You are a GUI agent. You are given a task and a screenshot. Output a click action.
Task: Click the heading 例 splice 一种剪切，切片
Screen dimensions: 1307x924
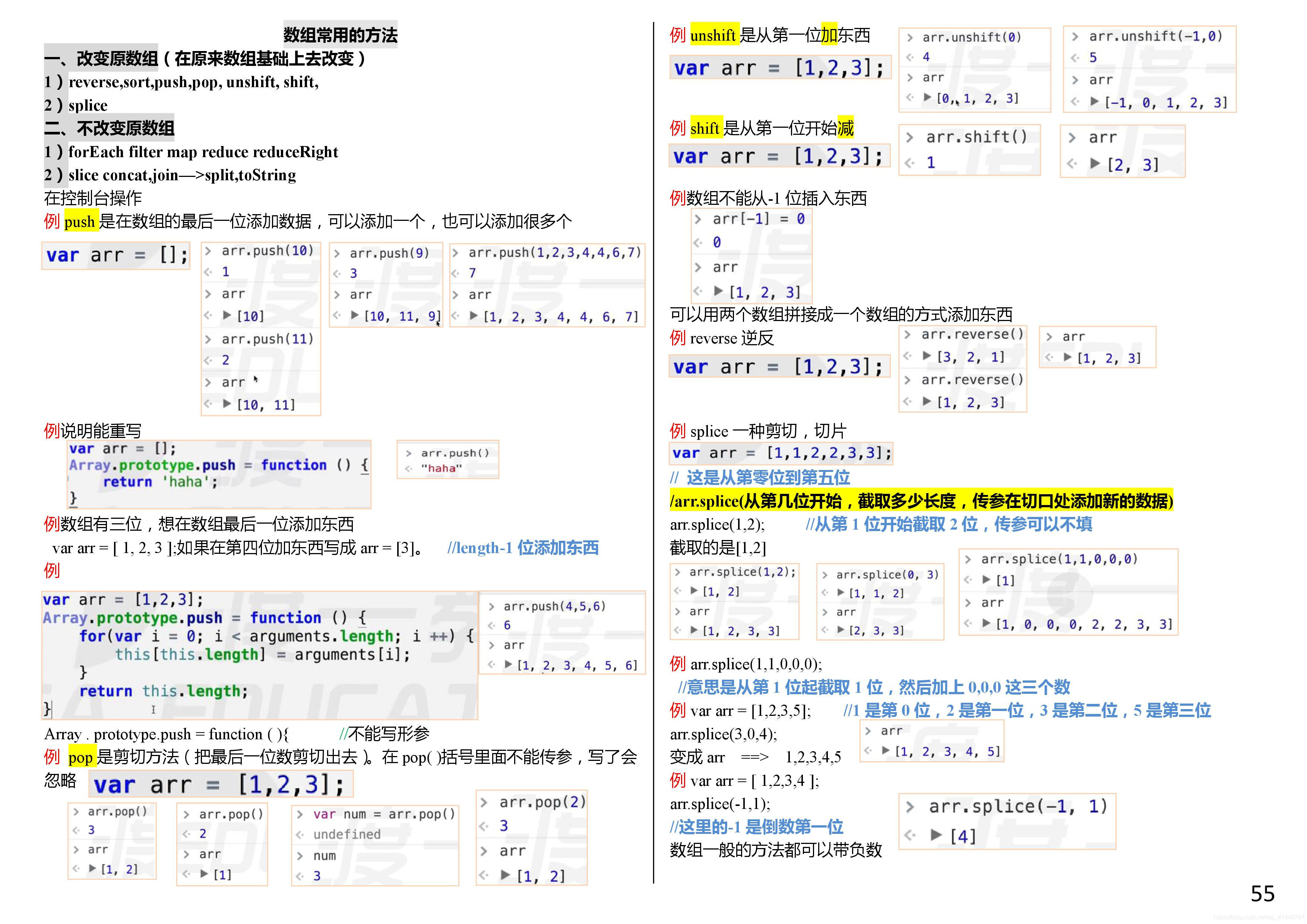(x=758, y=431)
